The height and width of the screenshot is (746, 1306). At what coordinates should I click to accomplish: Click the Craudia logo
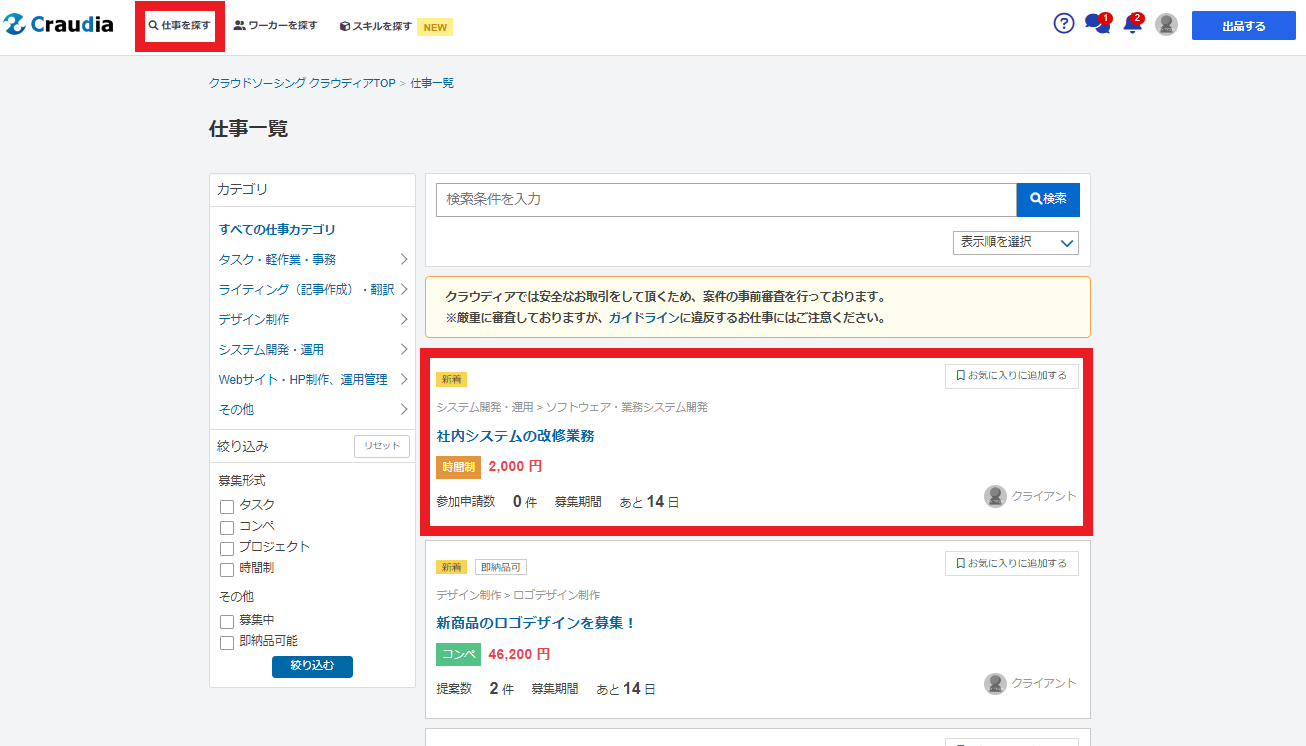tap(59, 25)
